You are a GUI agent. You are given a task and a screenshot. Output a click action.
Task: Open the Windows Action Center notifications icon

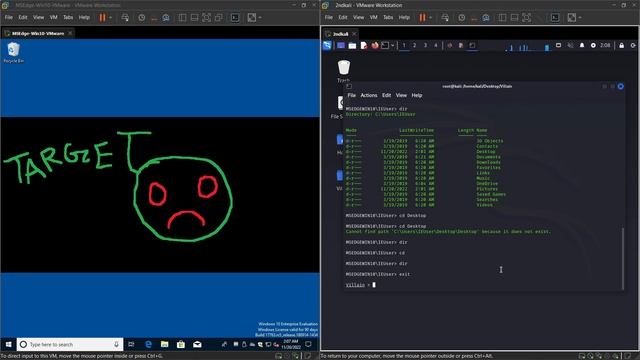pos(309,344)
